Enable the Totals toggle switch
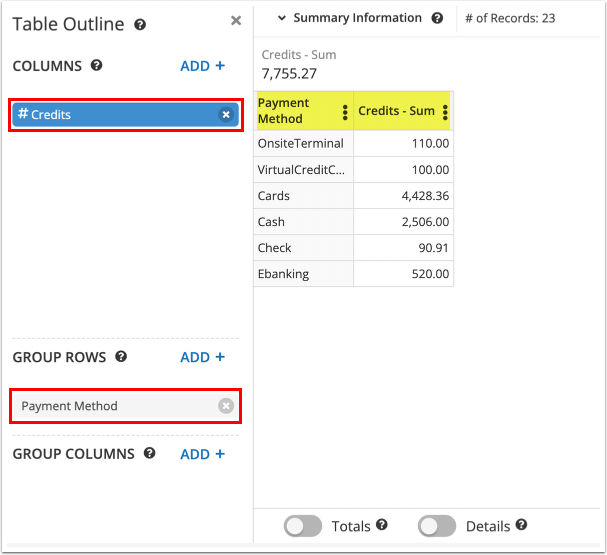This screenshot has width=607, height=555. coord(303,526)
